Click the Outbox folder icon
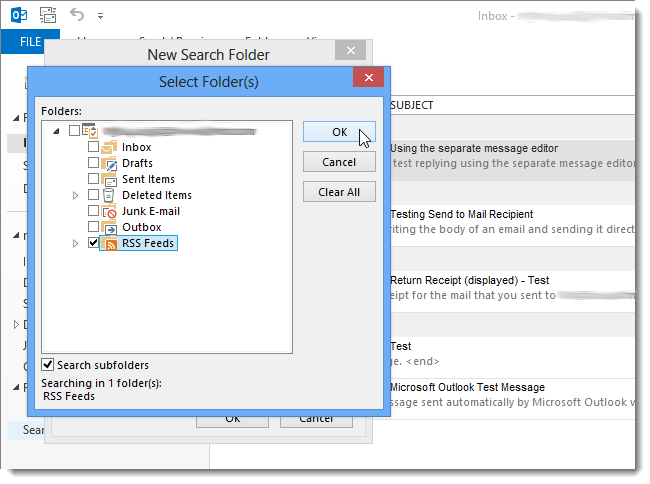 point(109,227)
